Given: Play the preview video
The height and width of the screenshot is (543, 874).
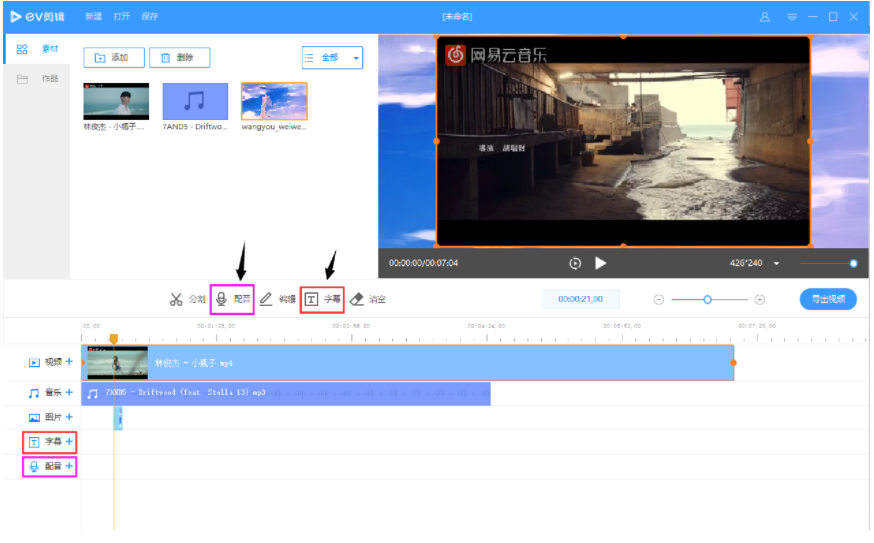Looking at the screenshot, I should pyautogui.click(x=600, y=263).
